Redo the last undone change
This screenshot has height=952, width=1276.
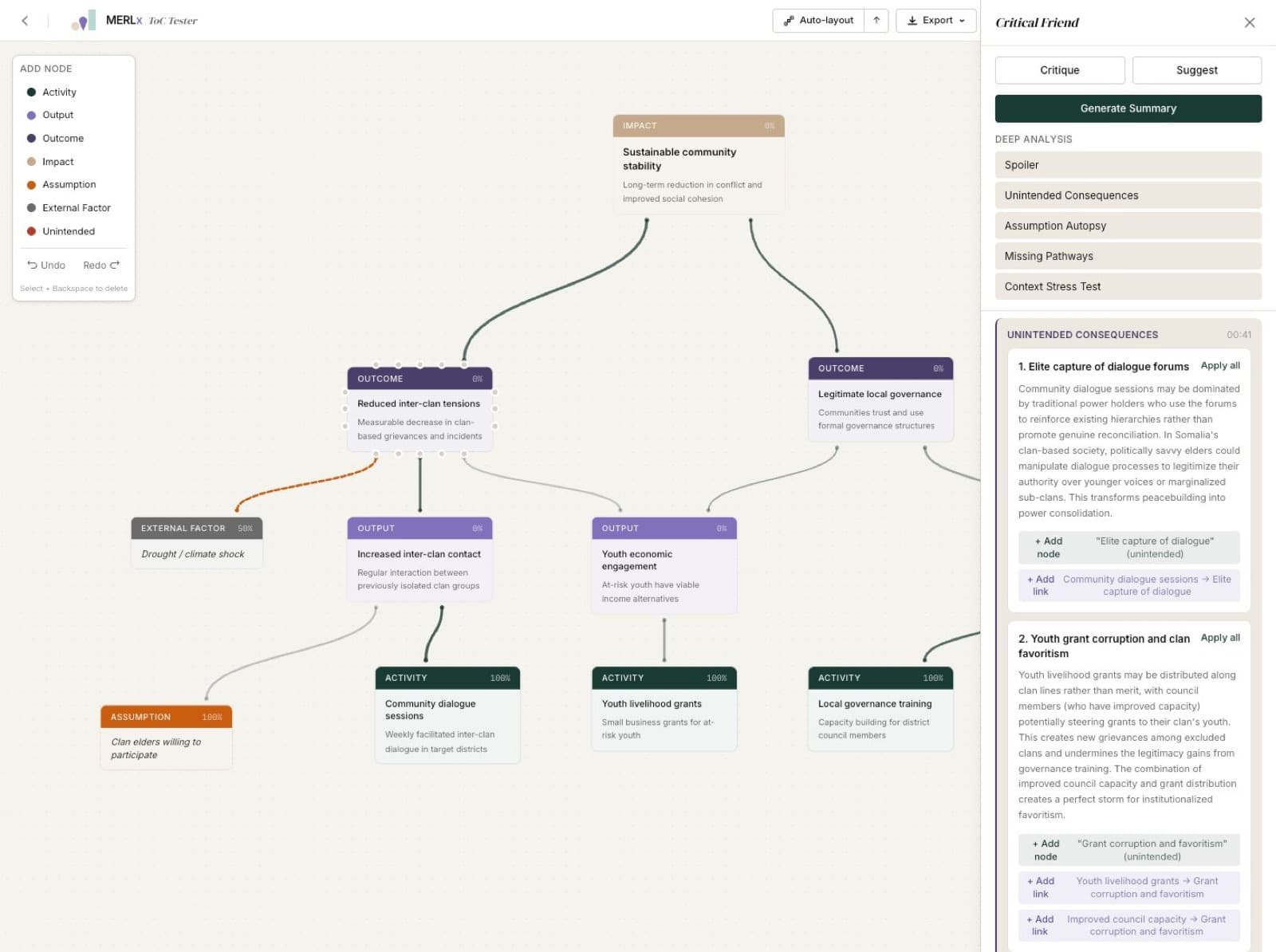pos(100,265)
